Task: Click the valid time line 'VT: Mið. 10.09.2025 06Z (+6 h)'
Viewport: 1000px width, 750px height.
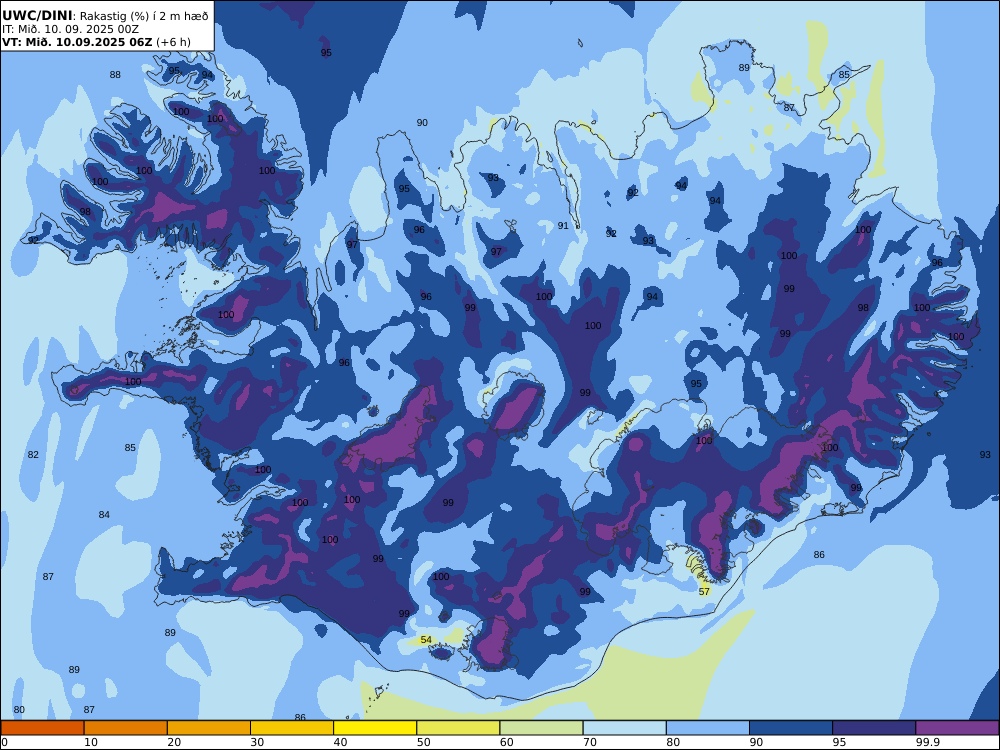Action: click(x=96, y=42)
